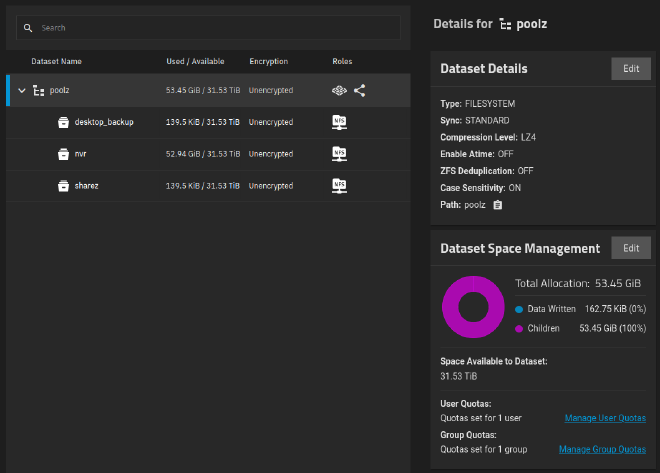Copy the poolz path with the clipboard icon
Screen dimensions: 660x473
(497, 205)
